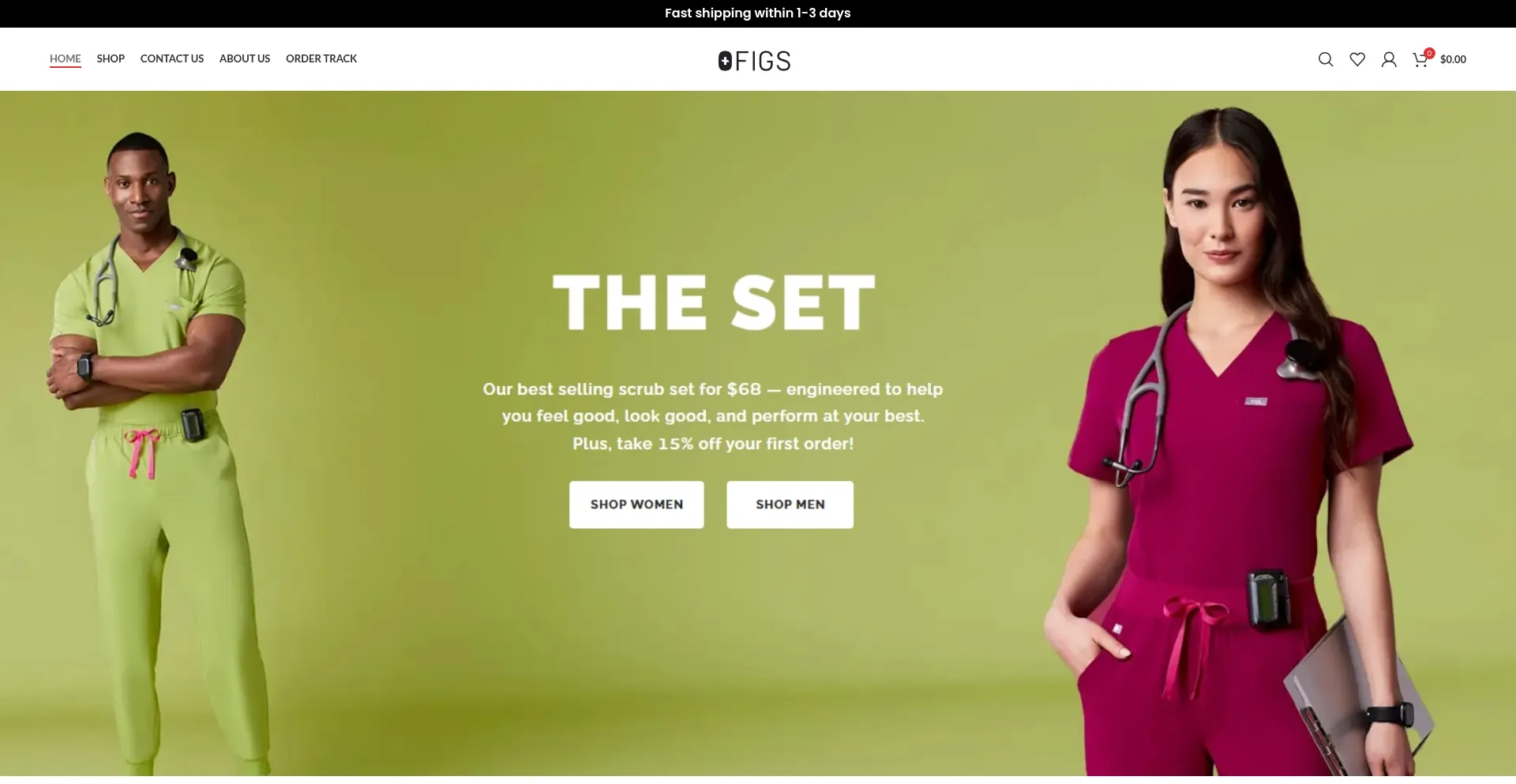The image size is (1516, 784).
Task: Click the best selling scrub set description
Action: (713, 416)
